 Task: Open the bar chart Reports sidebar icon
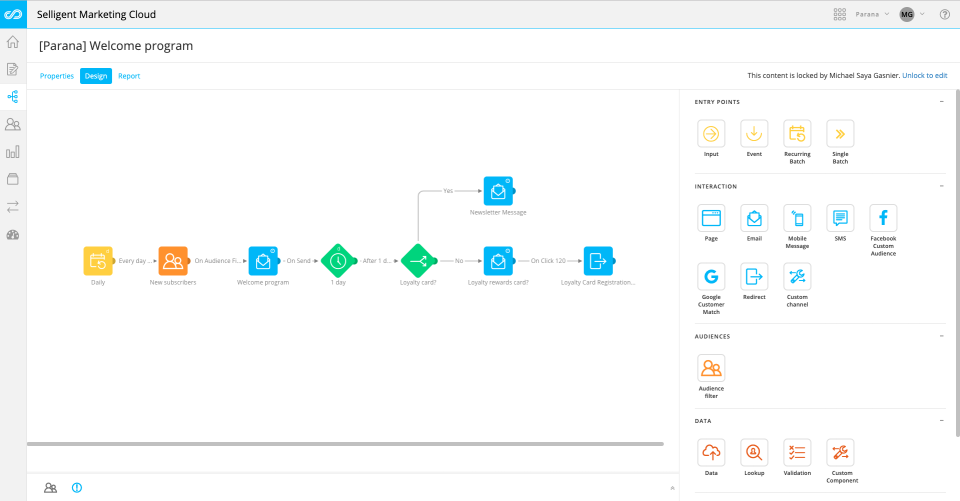pos(13,152)
